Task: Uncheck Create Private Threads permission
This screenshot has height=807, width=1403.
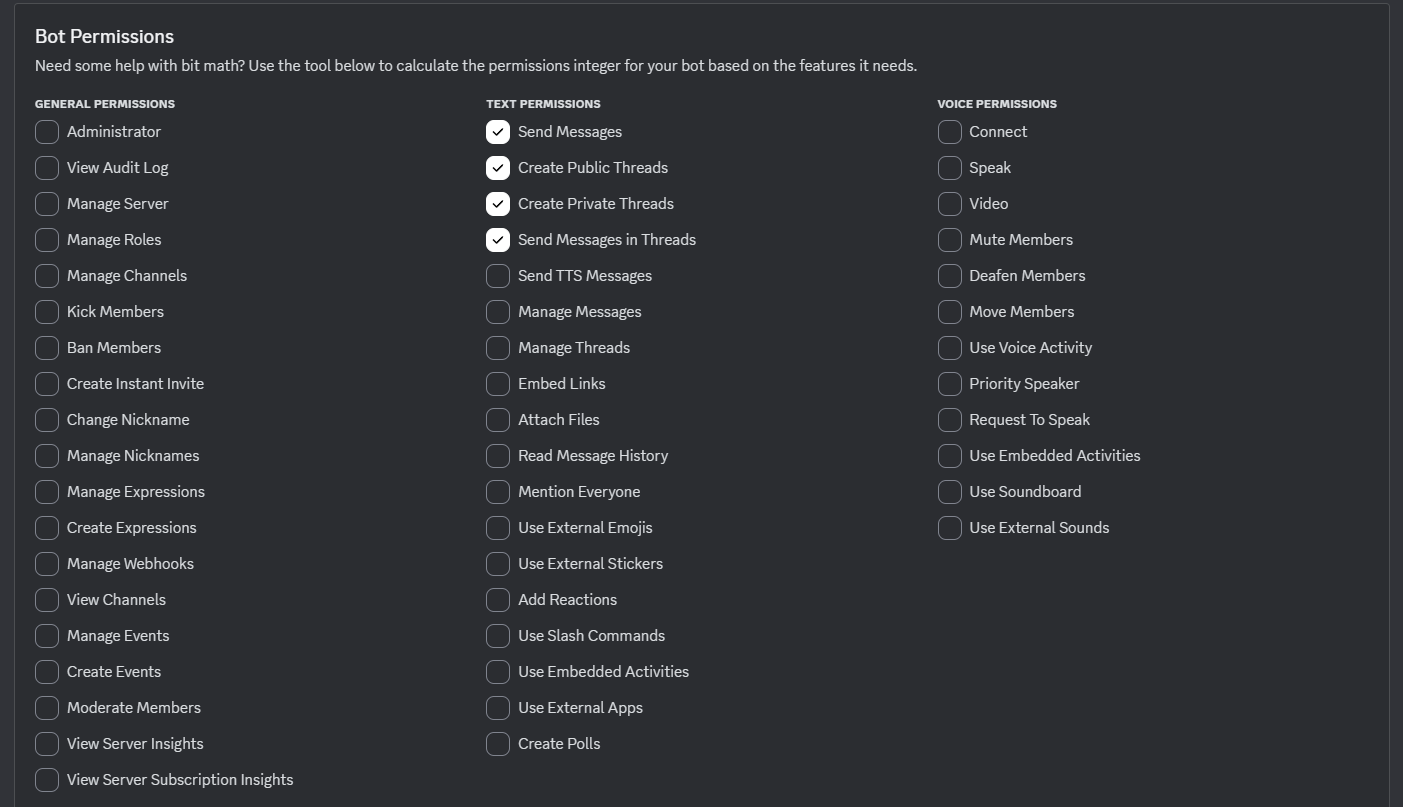Action: coord(498,204)
